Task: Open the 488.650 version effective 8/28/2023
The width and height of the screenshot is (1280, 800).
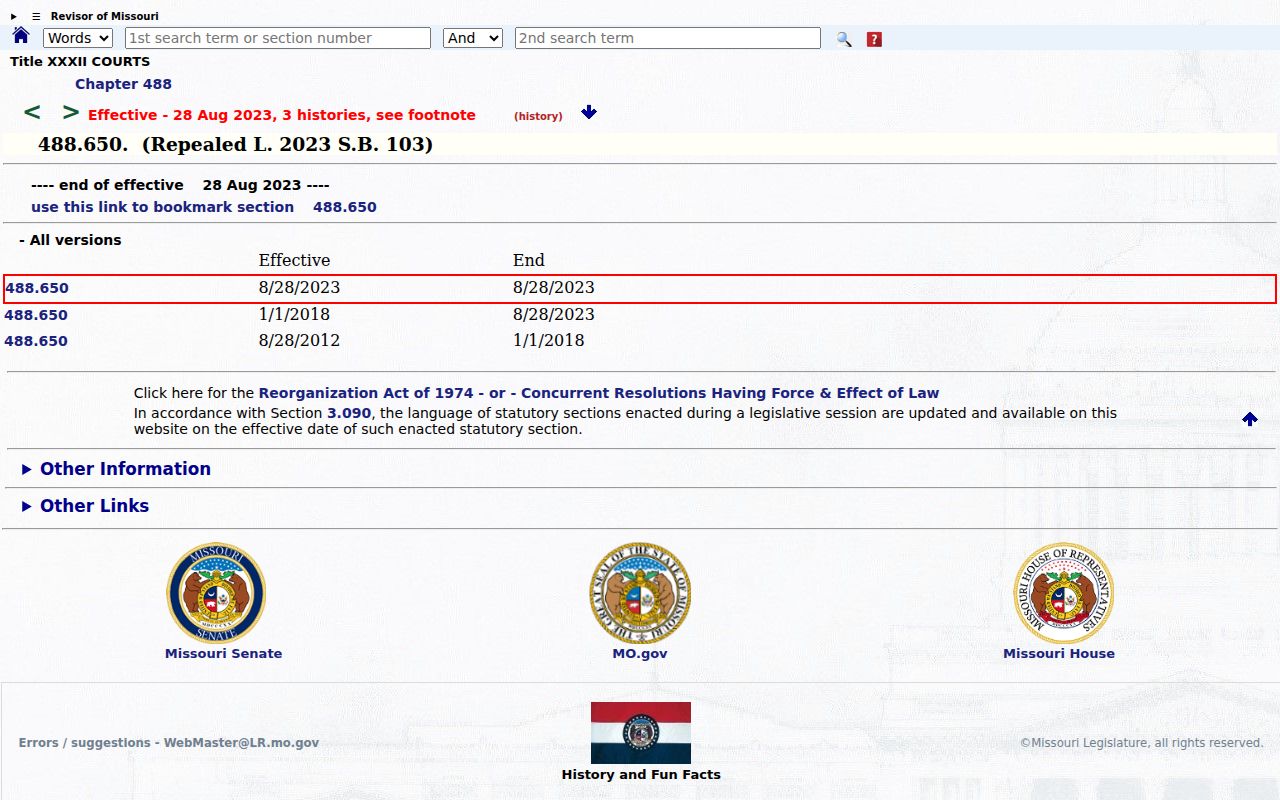Action: (37, 288)
